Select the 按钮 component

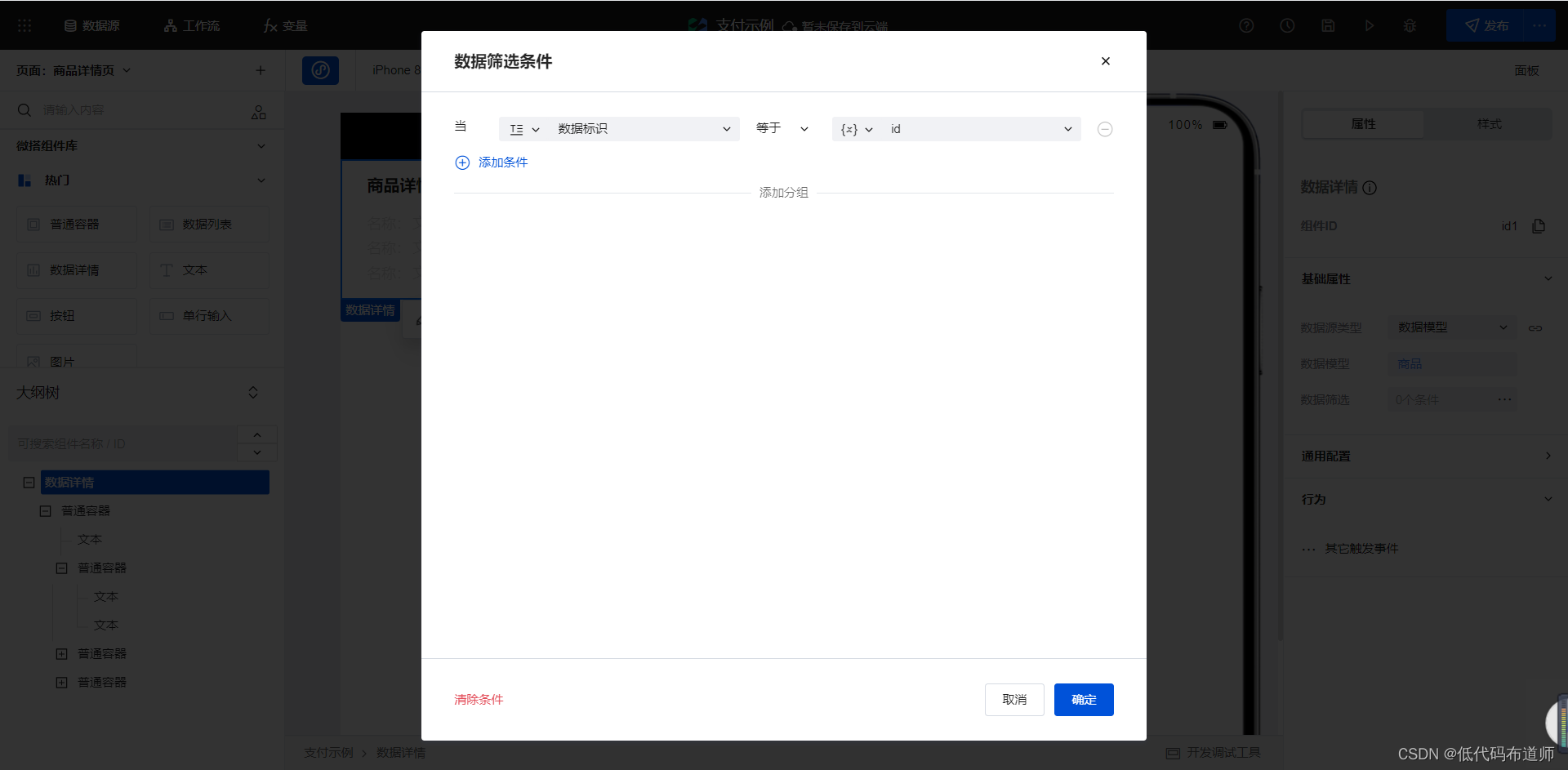(x=77, y=316)
